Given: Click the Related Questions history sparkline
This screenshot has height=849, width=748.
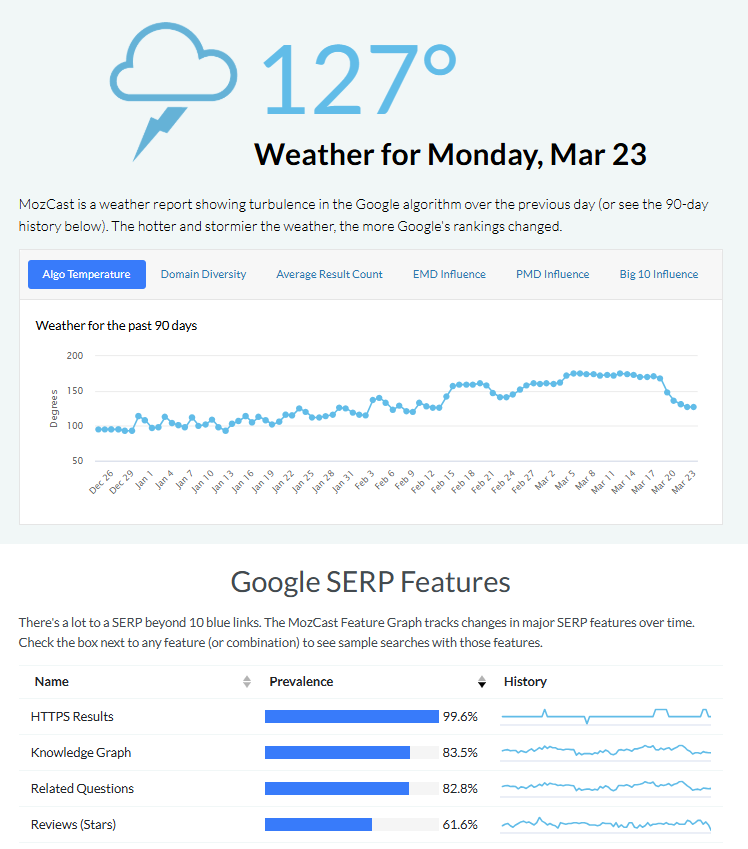Looking at the screenshot, I should [605, 788].
